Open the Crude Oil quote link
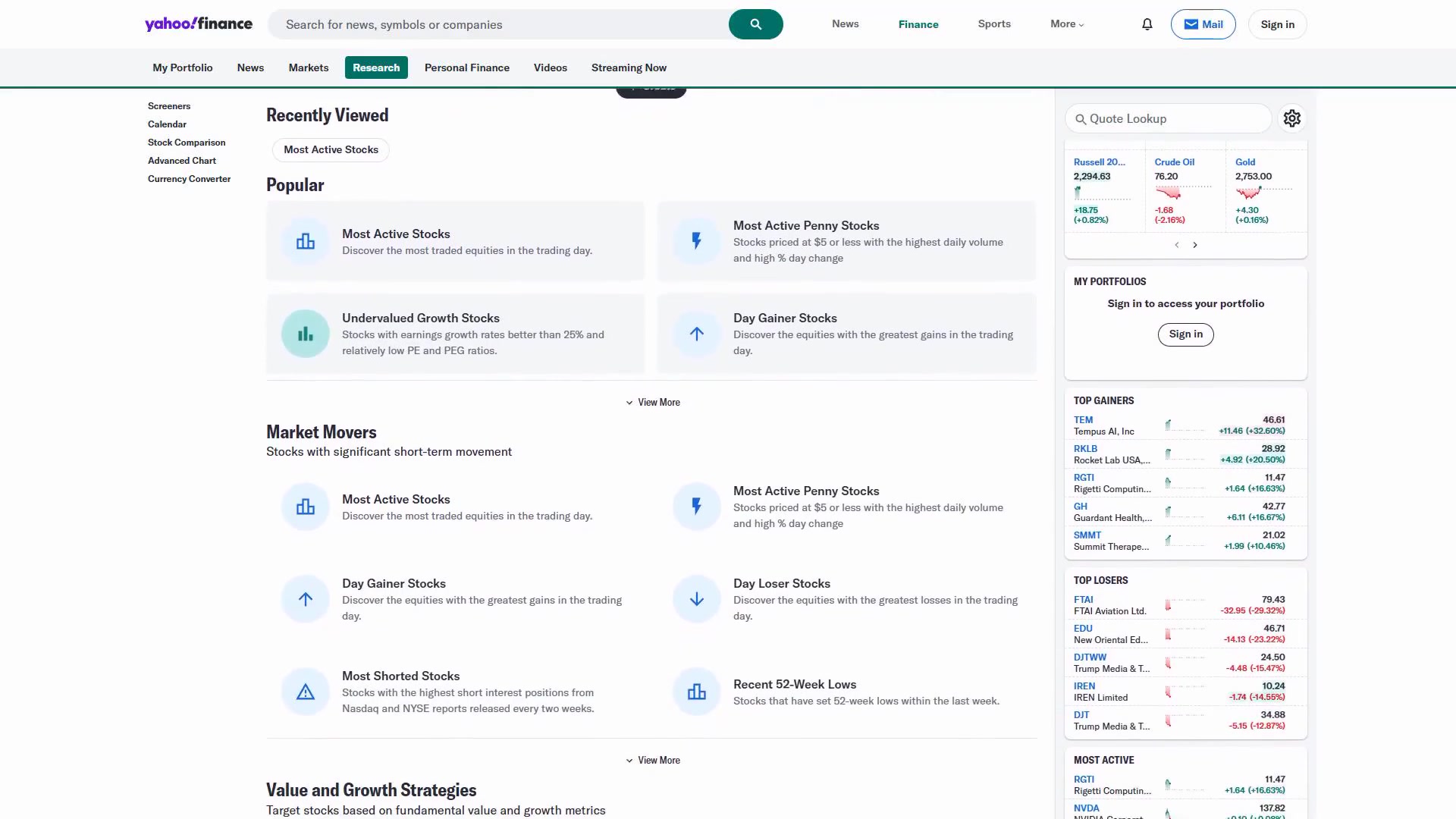The image size is (1456, 819). click(1174, 162)
